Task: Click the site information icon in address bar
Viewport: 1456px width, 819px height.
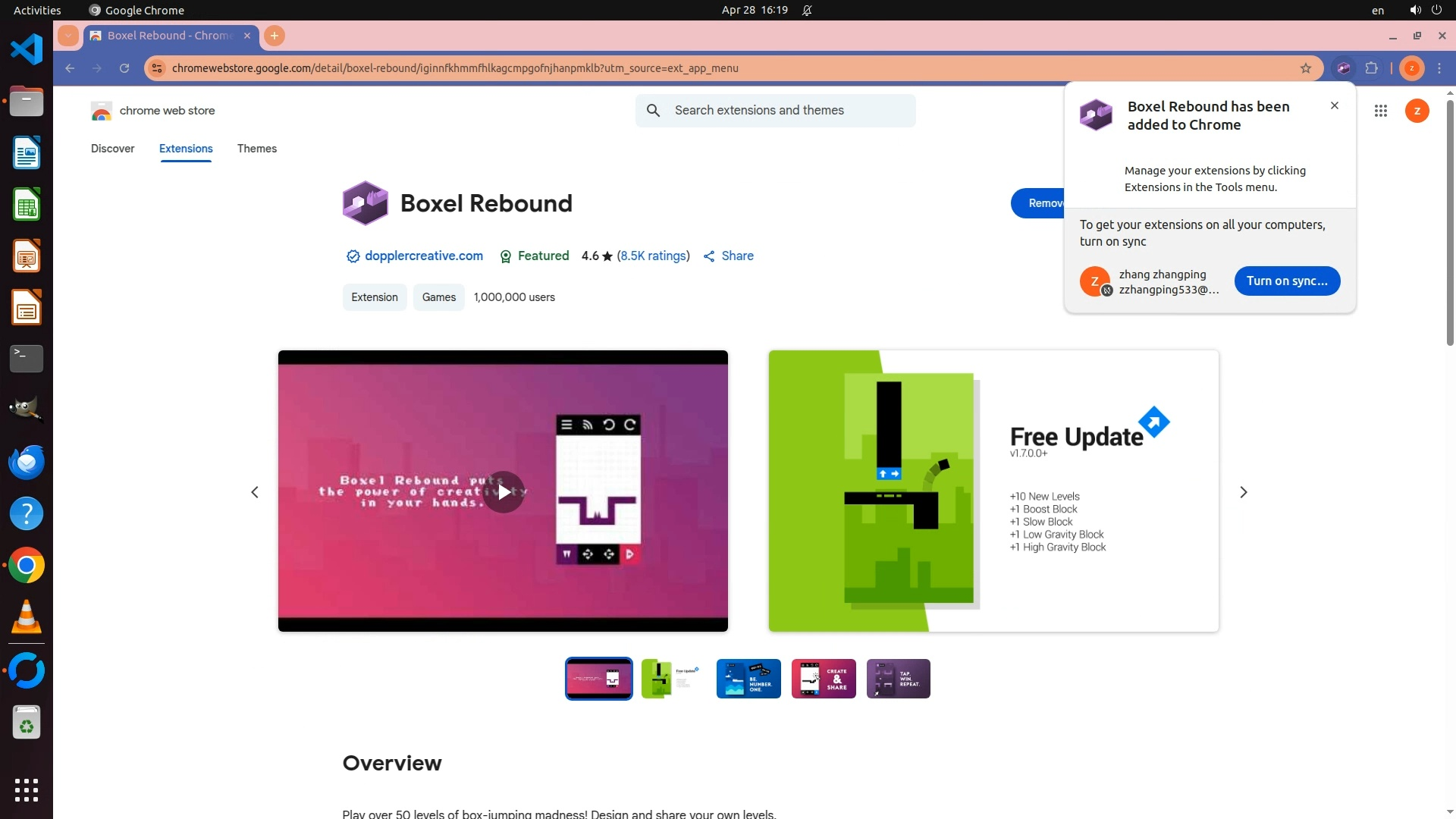Action: [x=157, y=68]
